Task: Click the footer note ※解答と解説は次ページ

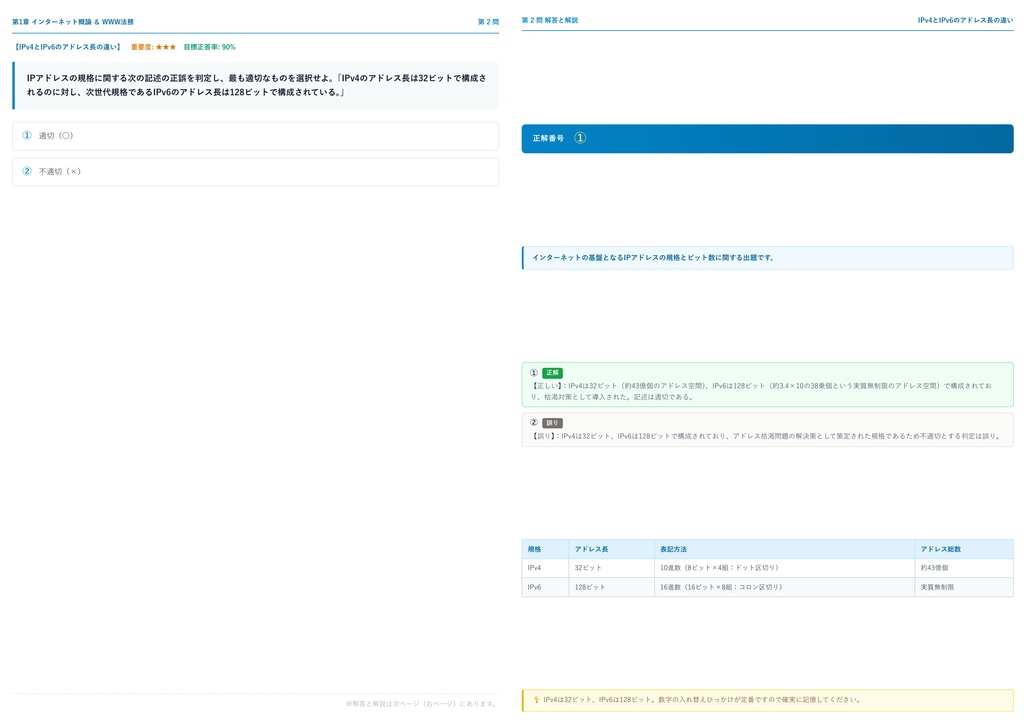Action: point(421,704)
